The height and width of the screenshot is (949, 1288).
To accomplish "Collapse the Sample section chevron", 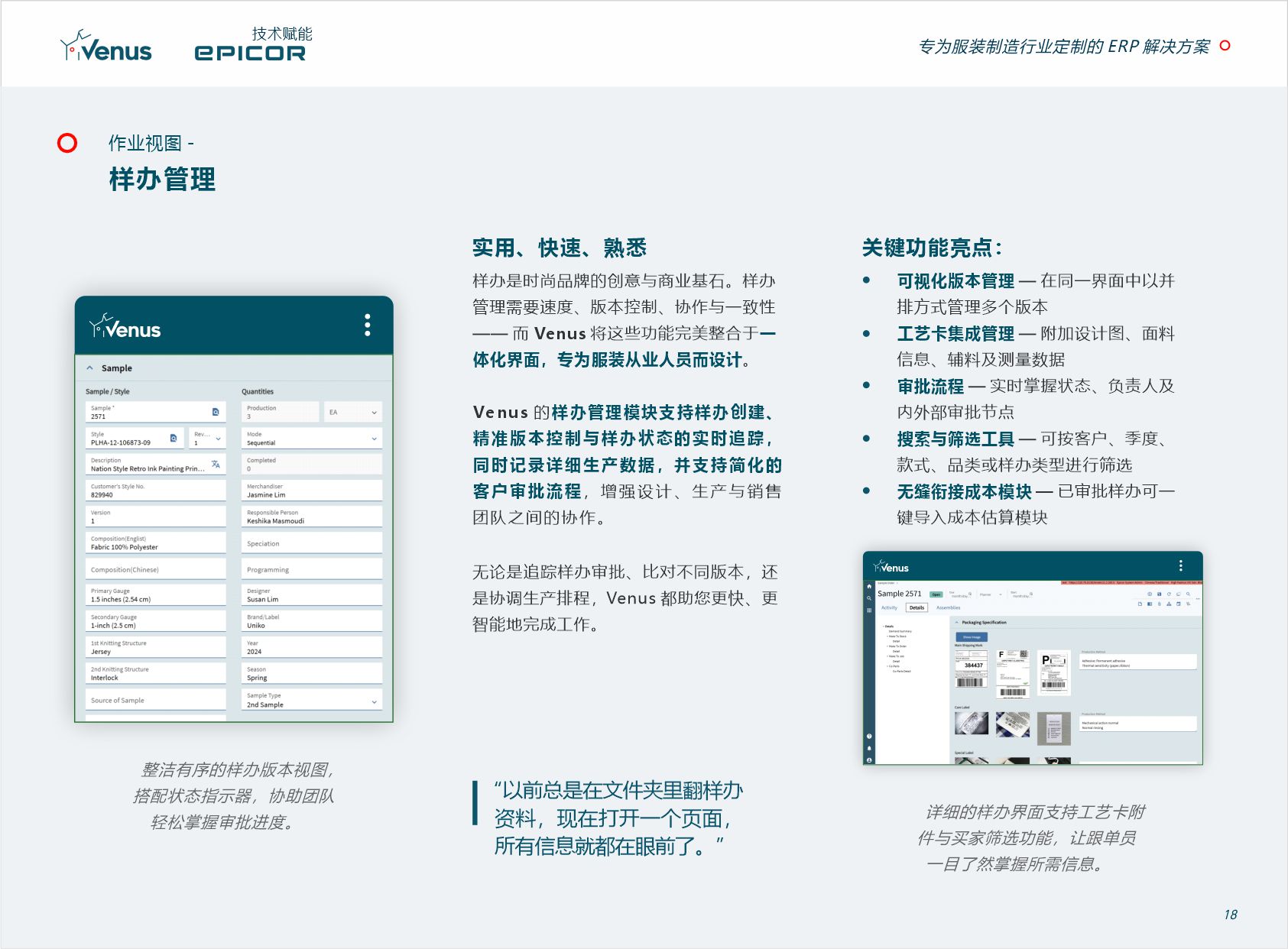I will coord(90,368).
